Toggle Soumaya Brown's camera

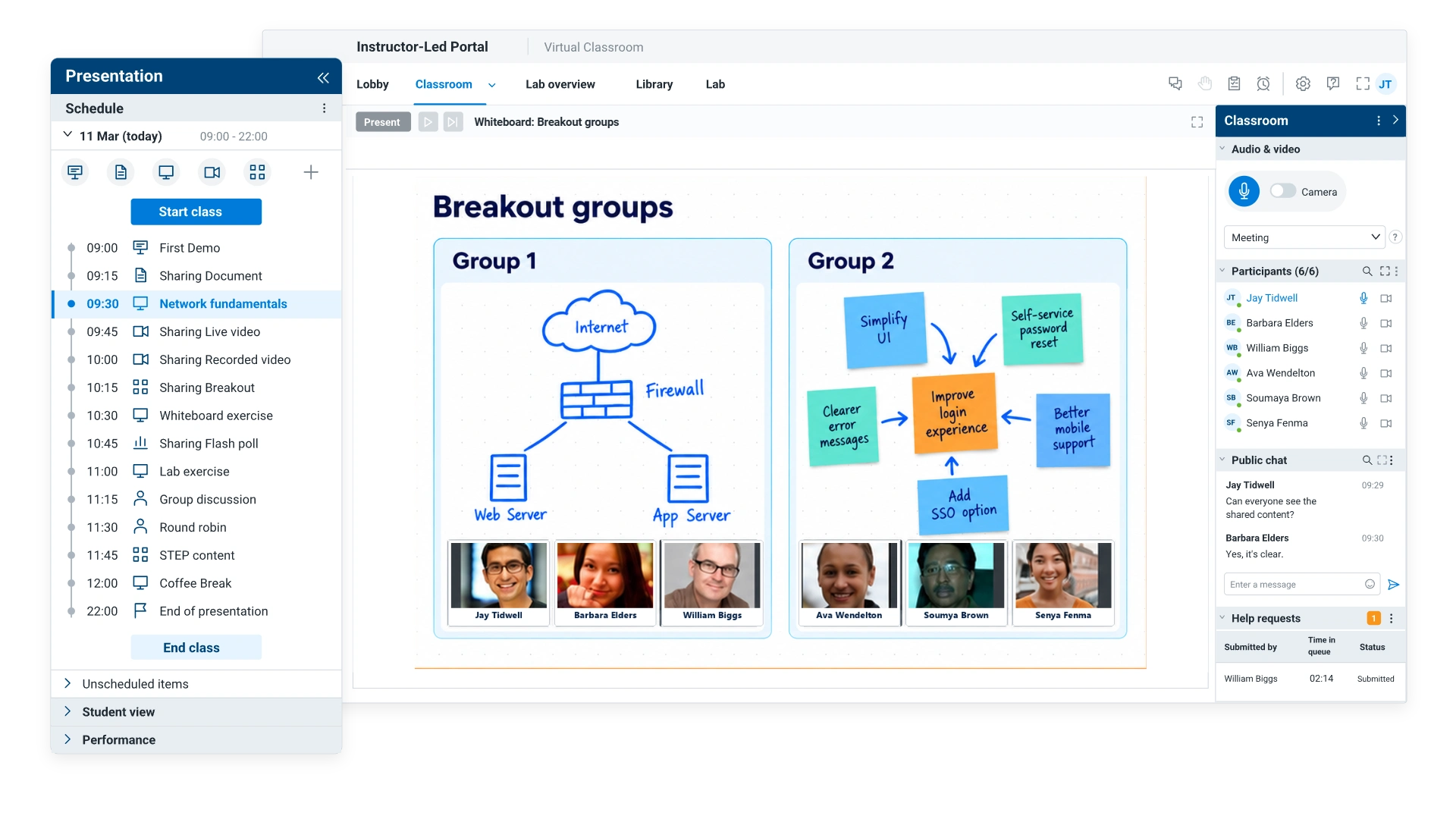1386,398
